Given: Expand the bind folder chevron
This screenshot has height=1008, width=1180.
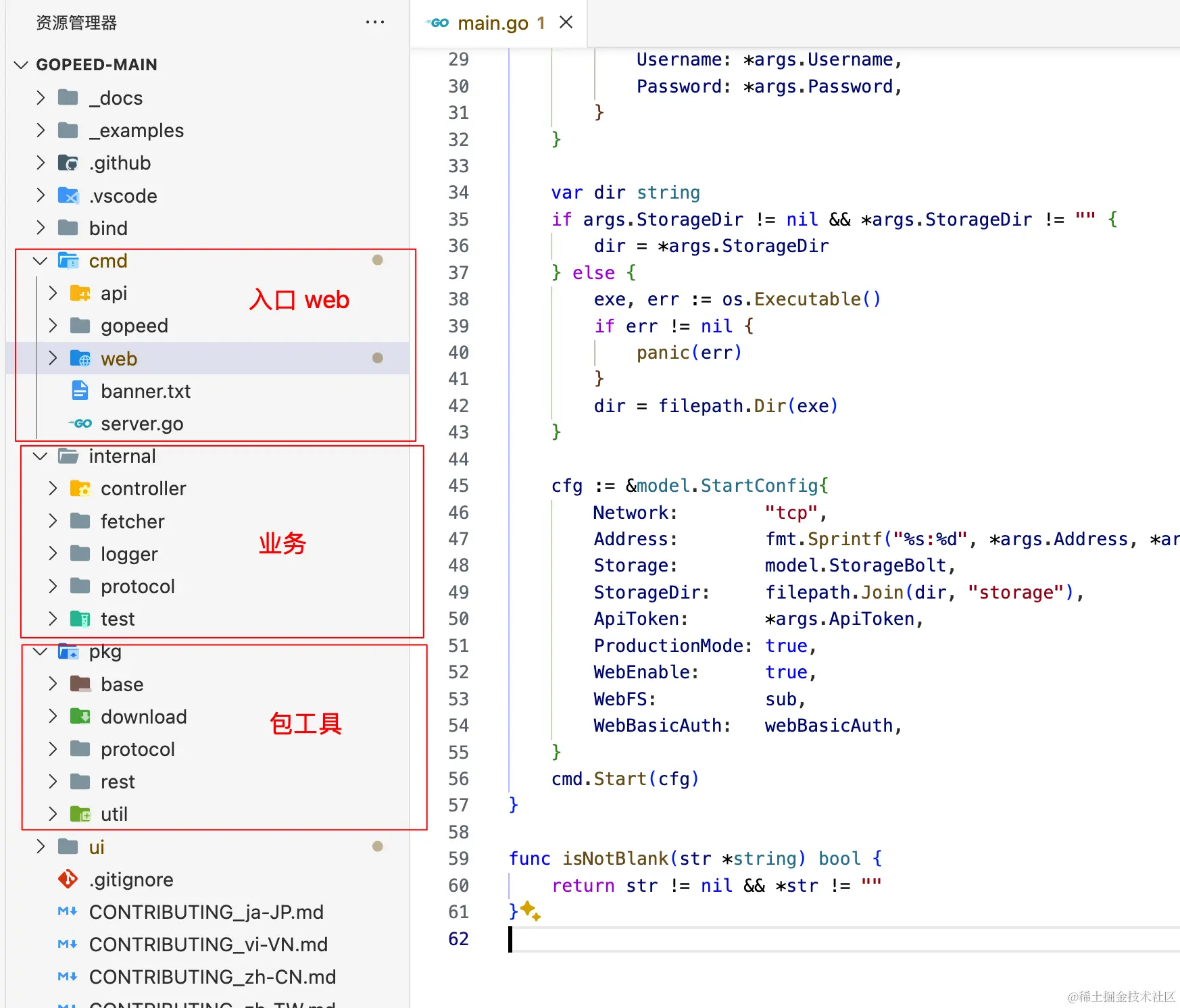Looking at the screenshot, I should [41, 228].
